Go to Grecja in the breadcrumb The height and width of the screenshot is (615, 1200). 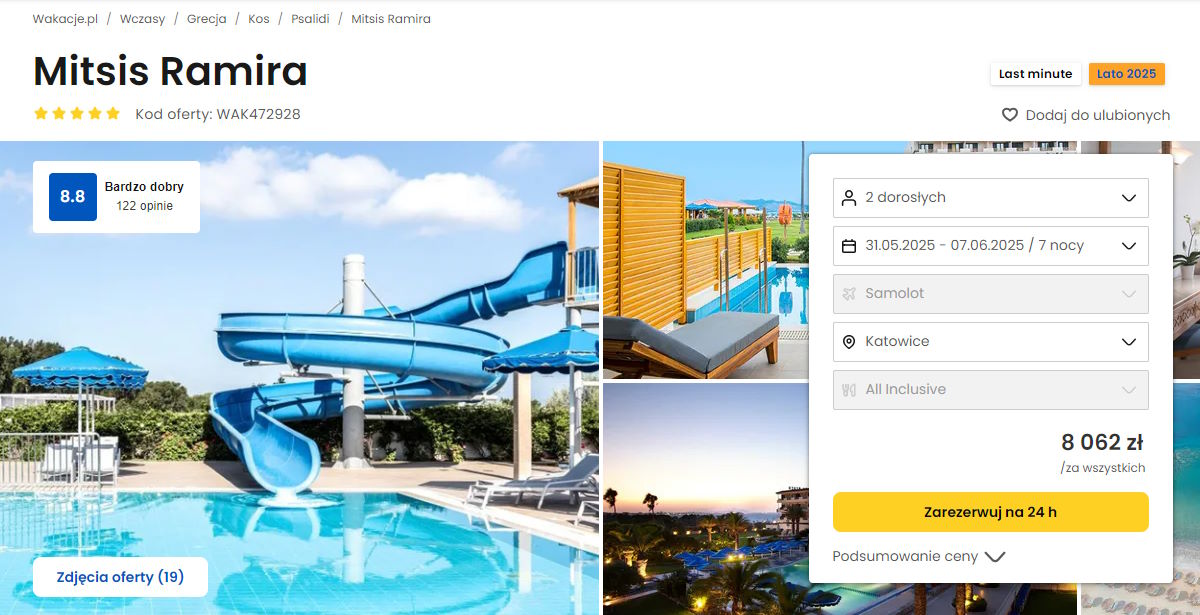click(206, 19)
